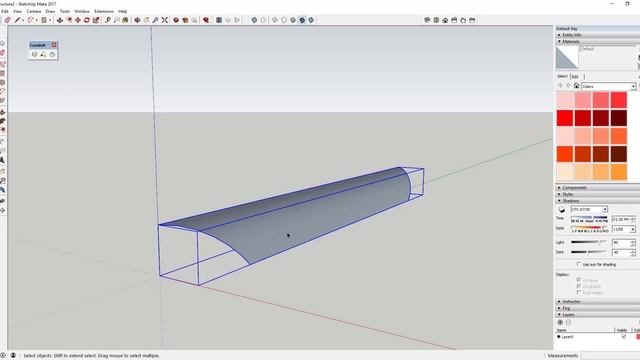The image size is (640, 360).
Task: Switch to Wireframe face style
Action: [275, 20]
